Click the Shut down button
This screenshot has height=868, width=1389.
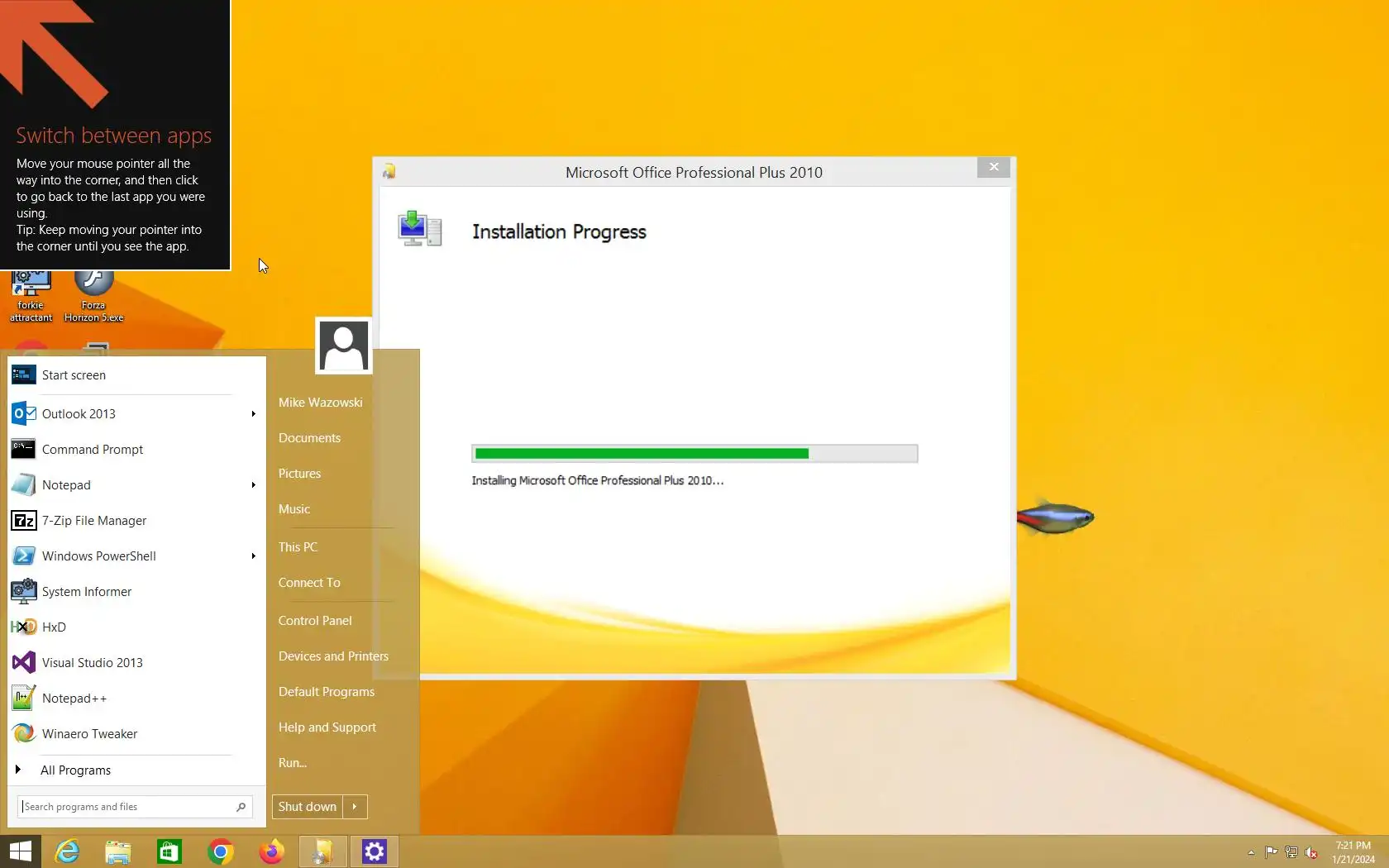tap(308, 807)
